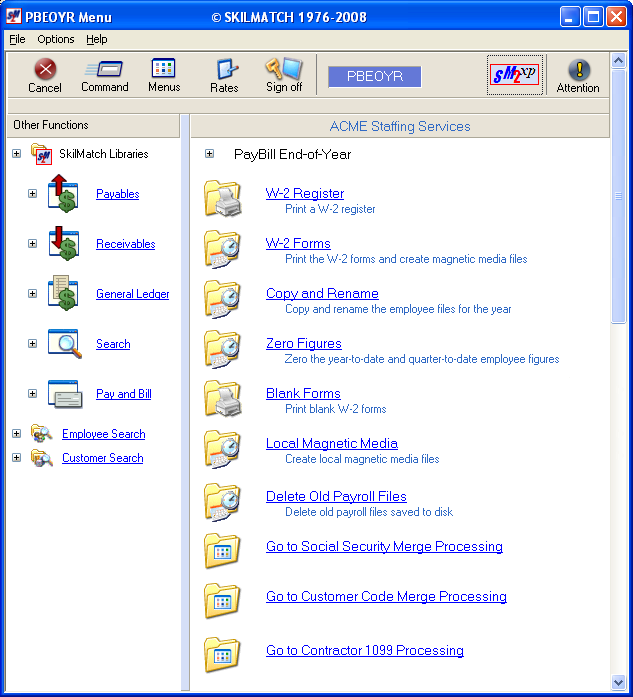Click the Zero Figures folder icon

(x=223, y=349)
